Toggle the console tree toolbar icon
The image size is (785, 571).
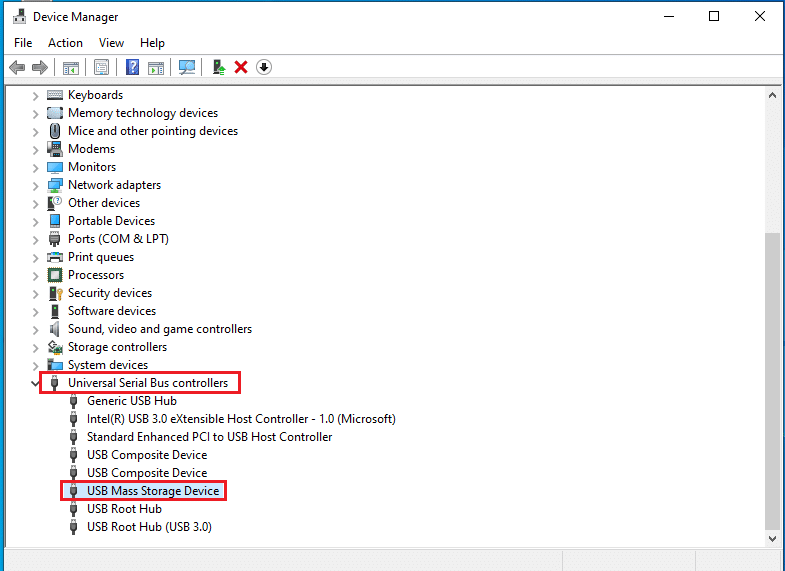pyautogui.click(x=71, y=68)
